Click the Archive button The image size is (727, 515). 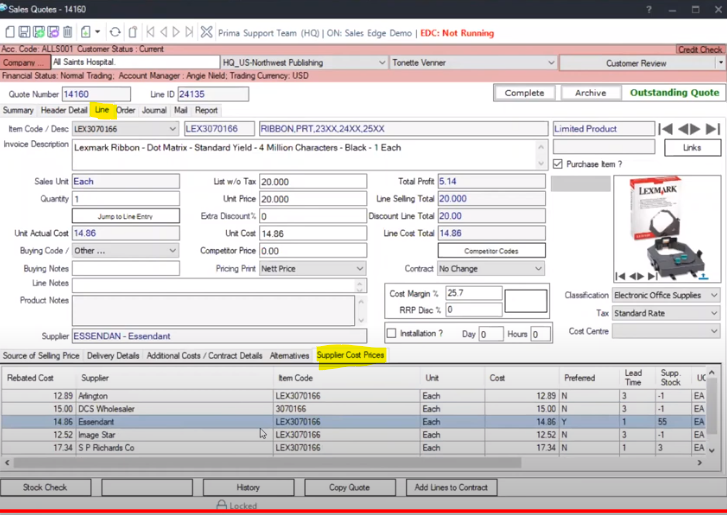[591, 93]
